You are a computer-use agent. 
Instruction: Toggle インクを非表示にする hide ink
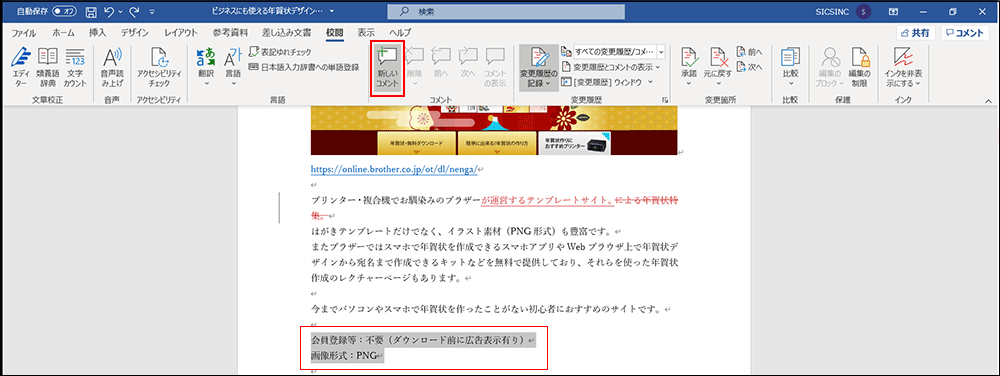coord(902,68)
